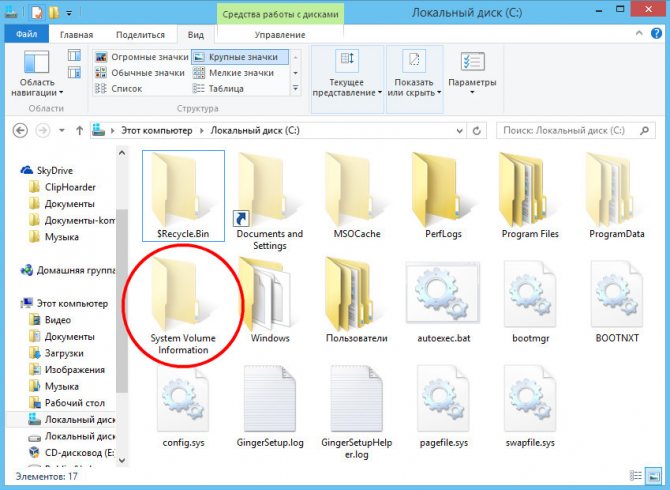Choose Список layout
Screen dimensions: 670x490
coord(118,88)
